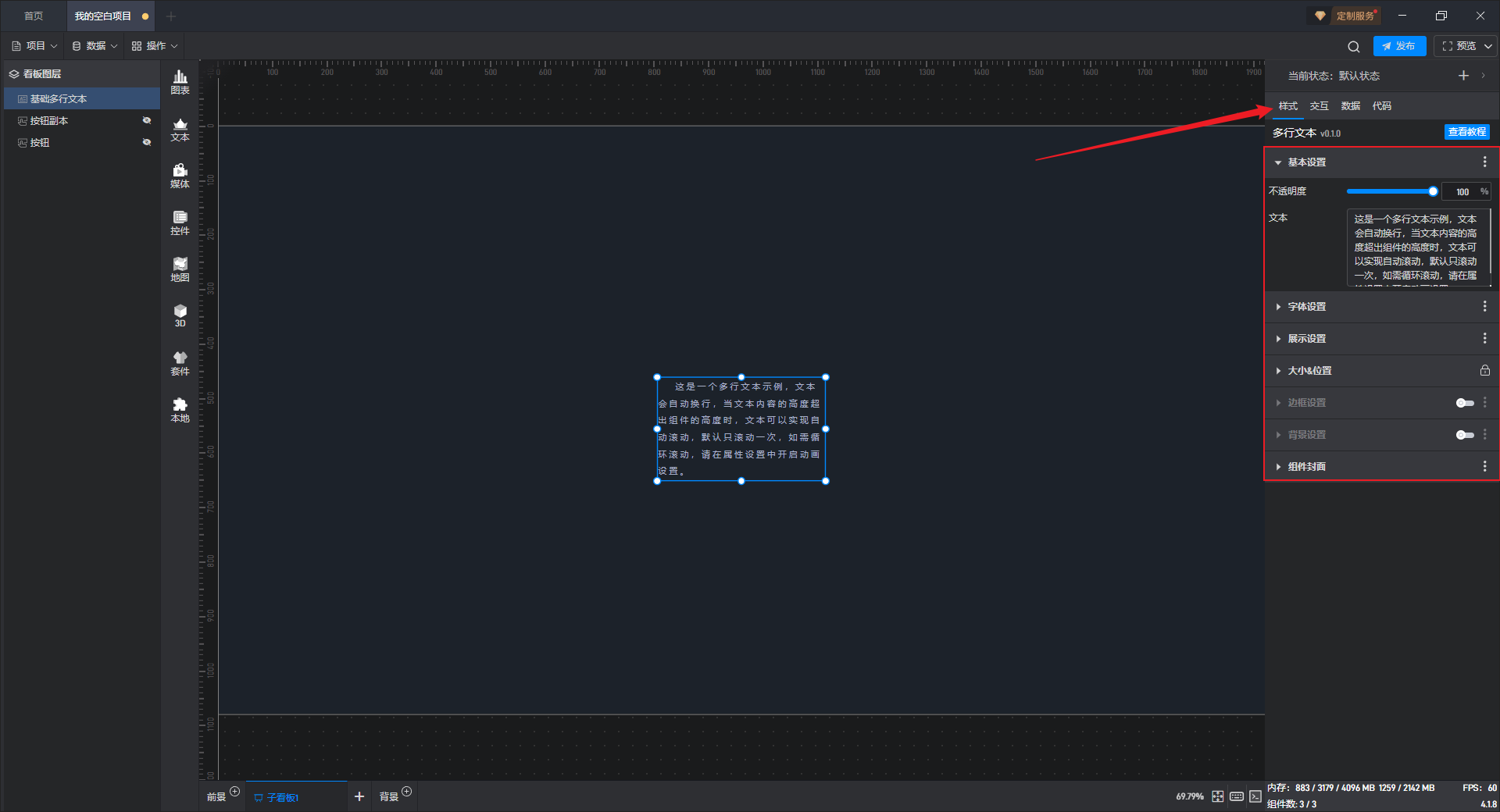Expand the 字体设置 section

pyautogui.click(x=1278, y=307)
